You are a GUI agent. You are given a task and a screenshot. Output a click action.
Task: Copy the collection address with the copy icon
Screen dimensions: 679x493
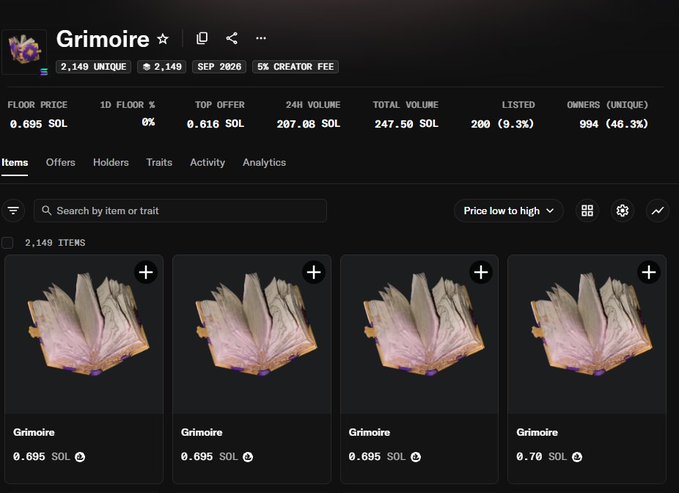pyautogui.click(x=202, y=38)
